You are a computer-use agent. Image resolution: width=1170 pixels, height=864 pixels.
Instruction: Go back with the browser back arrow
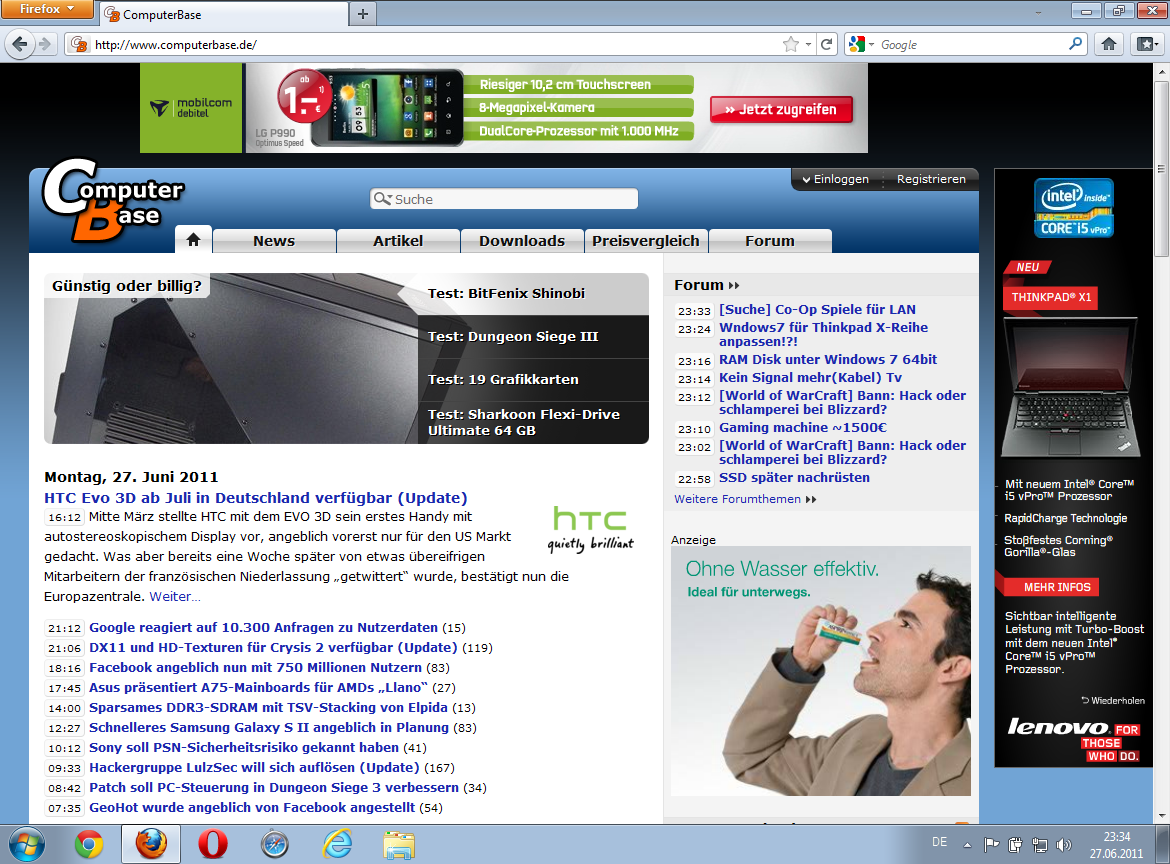(20, 44)
